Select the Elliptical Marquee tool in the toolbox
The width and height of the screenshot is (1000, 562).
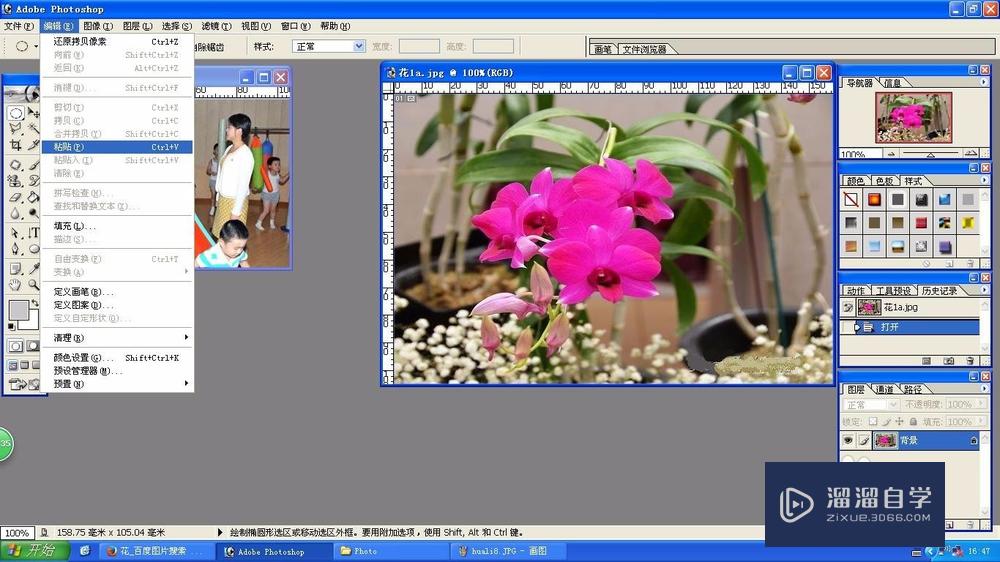[16, 114]
